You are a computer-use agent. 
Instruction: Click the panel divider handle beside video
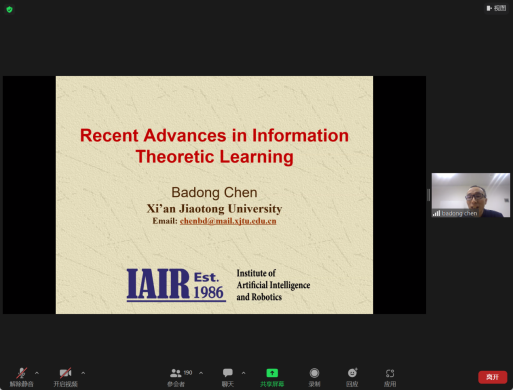(x=428, y=195)
